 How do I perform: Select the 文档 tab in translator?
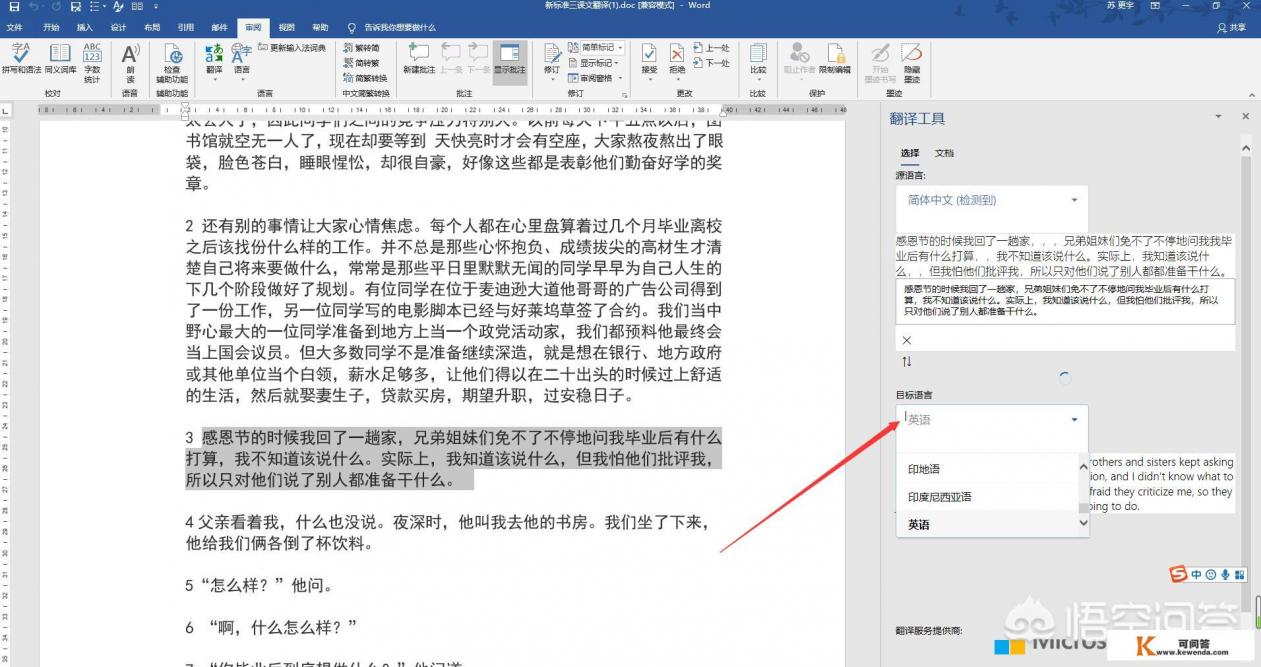(944, 153)
